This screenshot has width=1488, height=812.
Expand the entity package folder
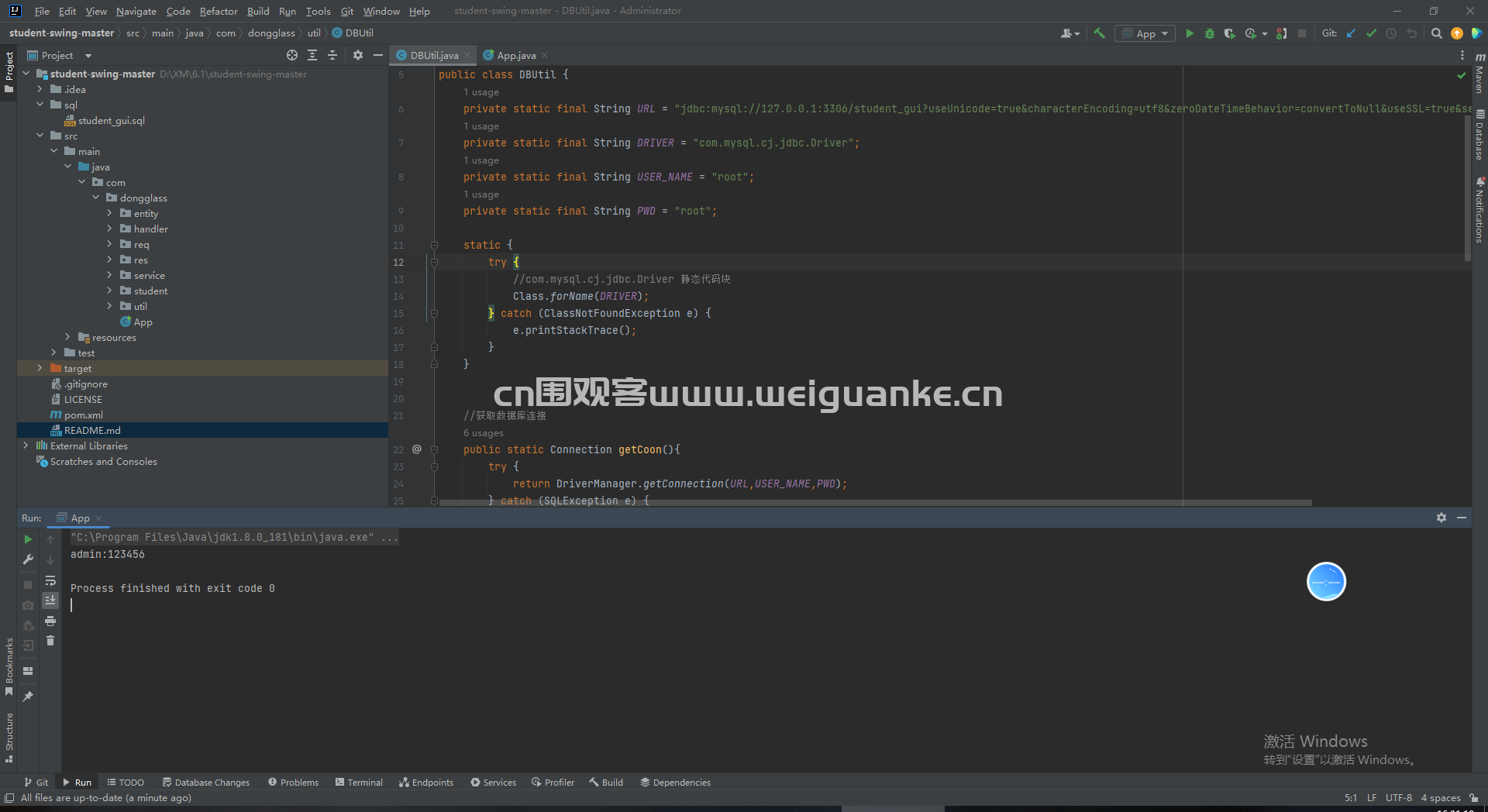109,213
